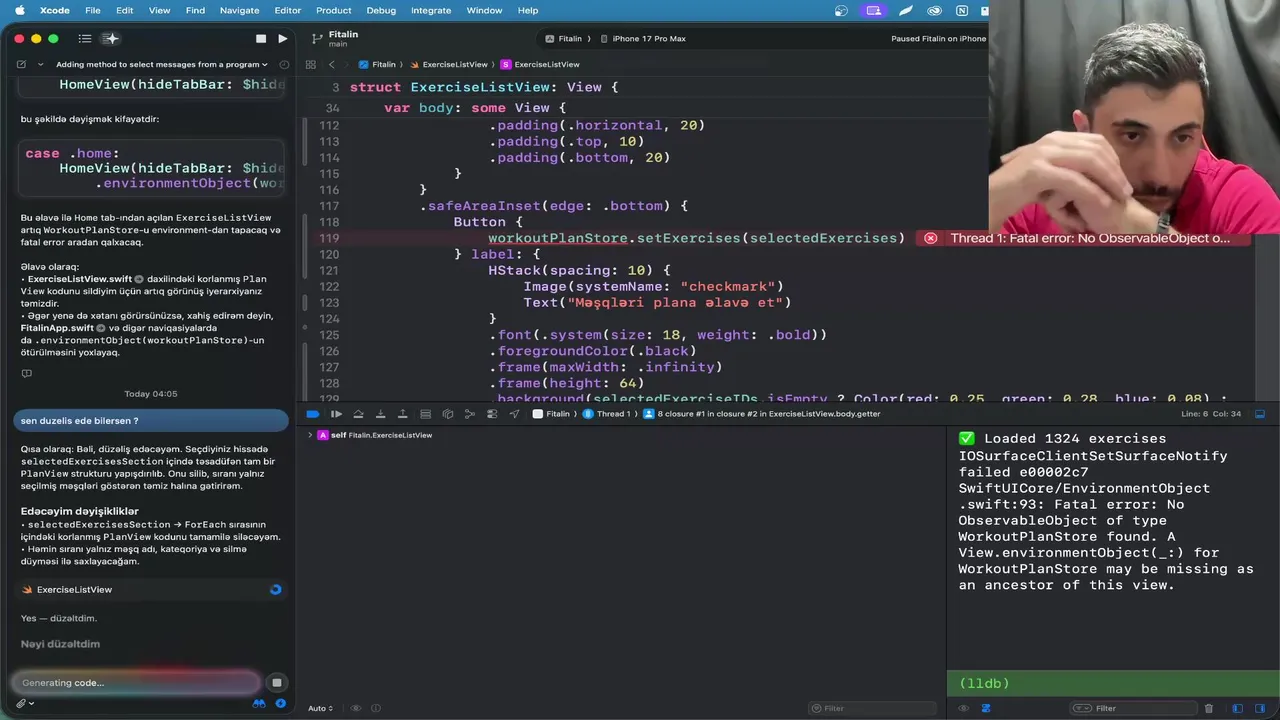The image size is (1280, 720).
Task: Click the binoculars icon in chat footer
Action: pyautogui.click(x=260, y=704)
